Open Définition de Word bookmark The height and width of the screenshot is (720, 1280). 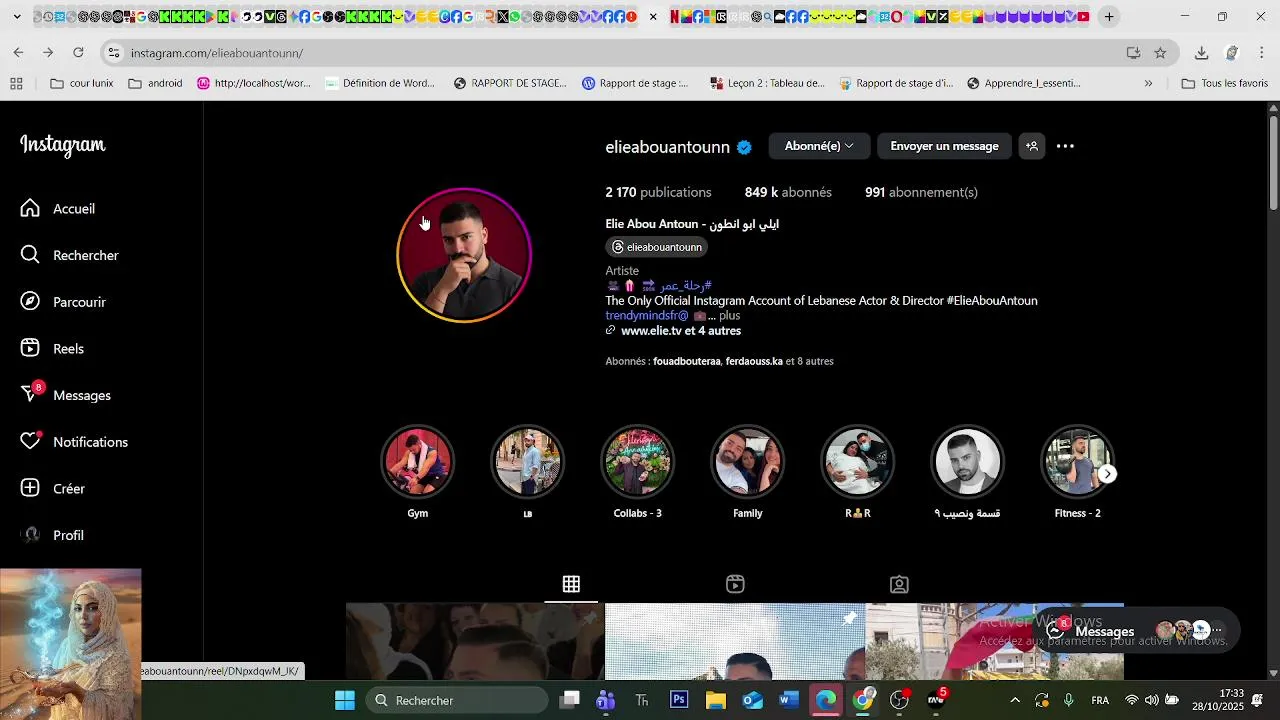pos(380,83)
